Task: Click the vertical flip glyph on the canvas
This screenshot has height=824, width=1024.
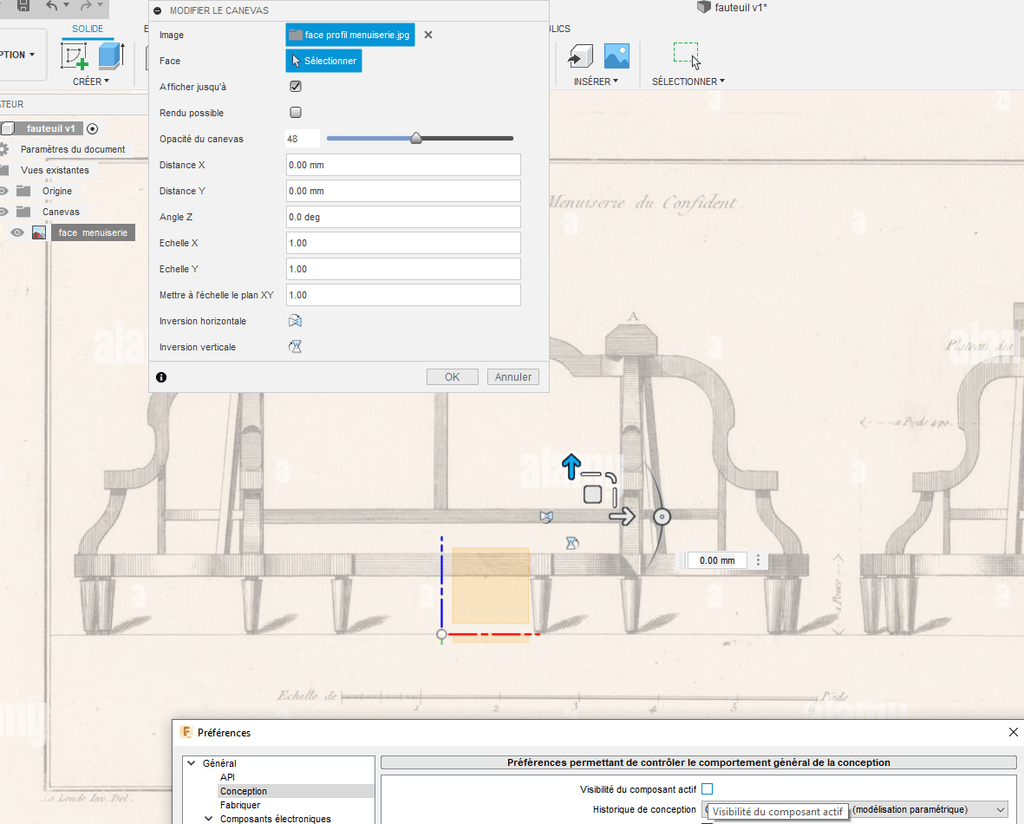Action: (572, 543)
